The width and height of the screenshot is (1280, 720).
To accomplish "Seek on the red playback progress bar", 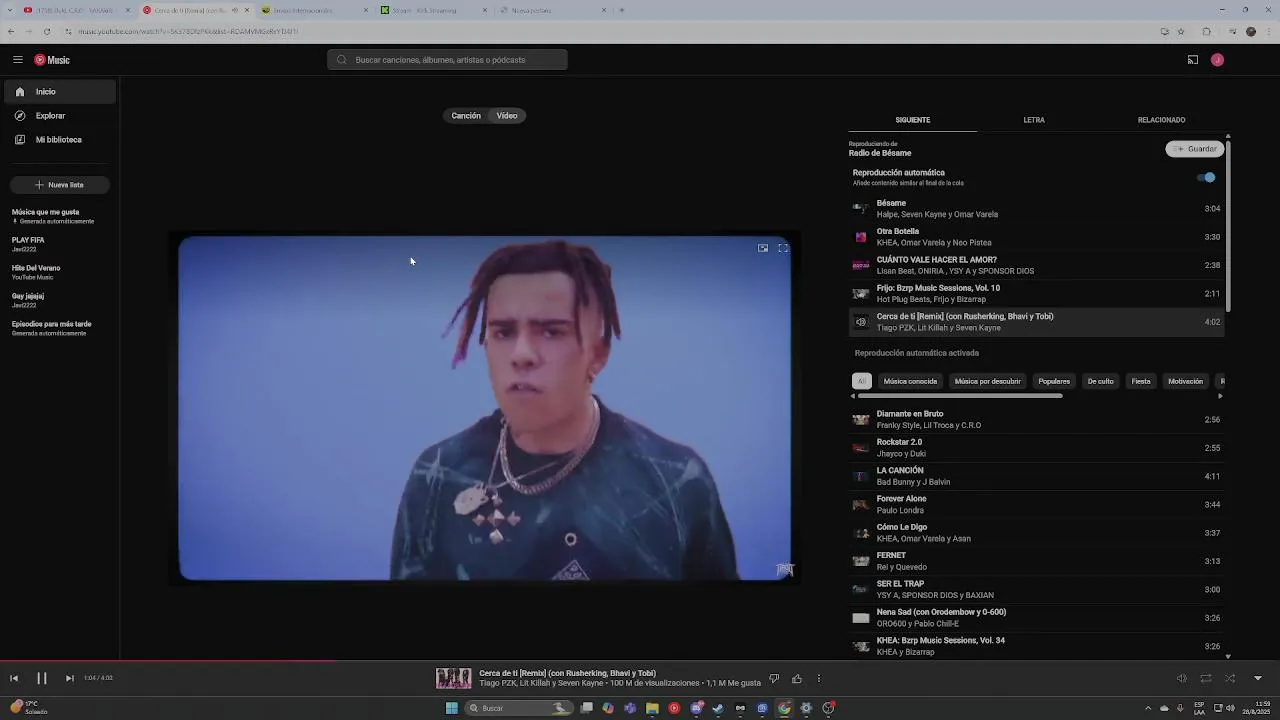I will (168, 661).
